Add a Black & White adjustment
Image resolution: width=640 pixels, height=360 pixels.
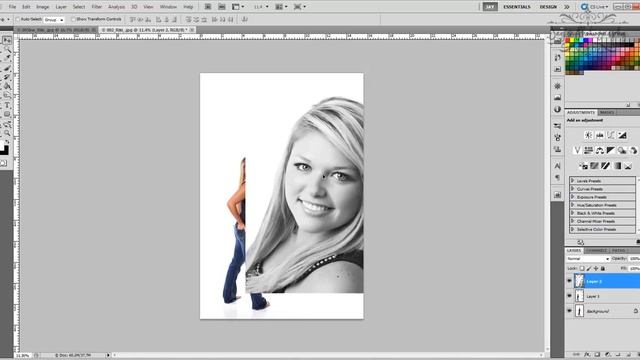(611, 151)
